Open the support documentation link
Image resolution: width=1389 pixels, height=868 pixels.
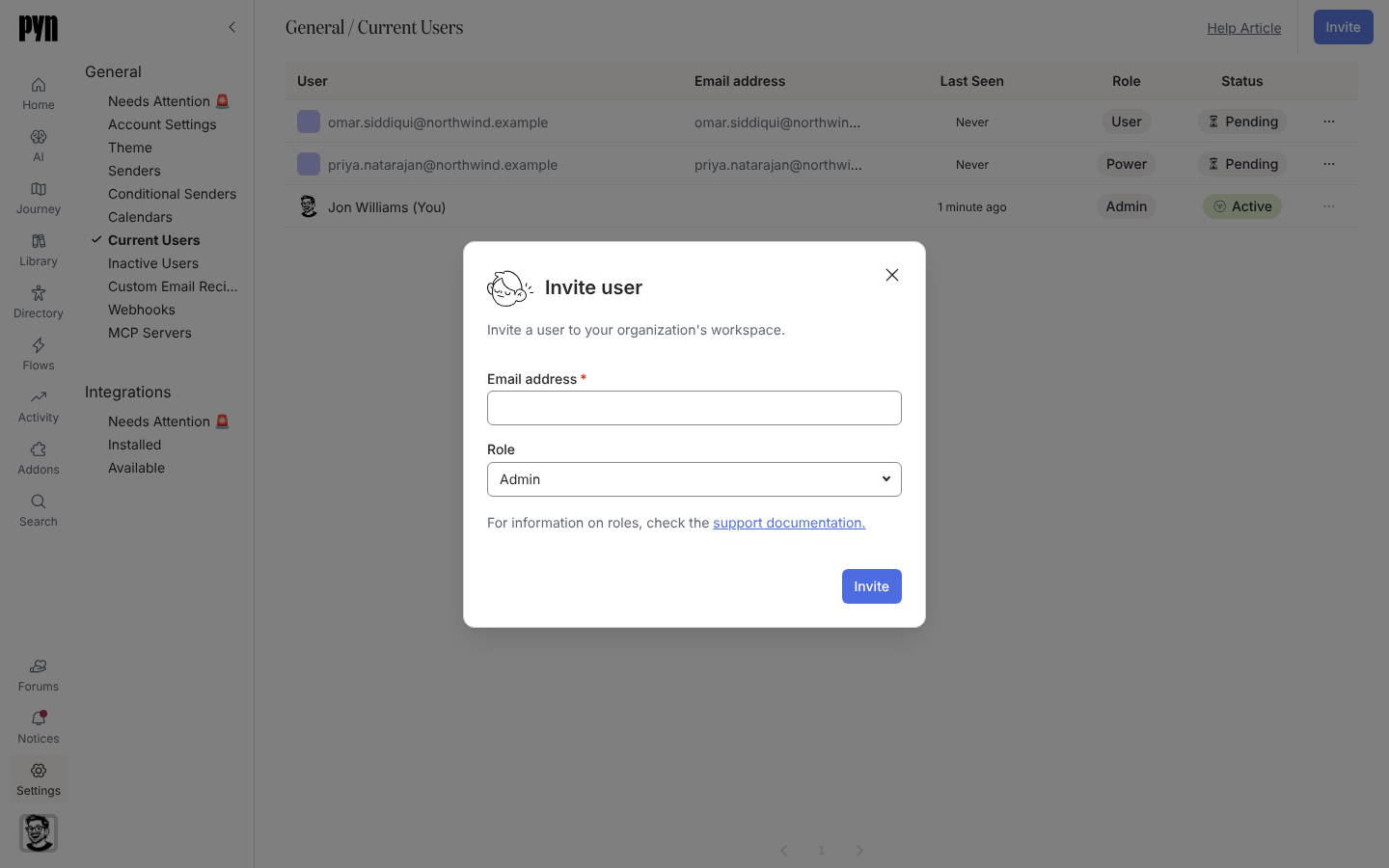[789, 523]
